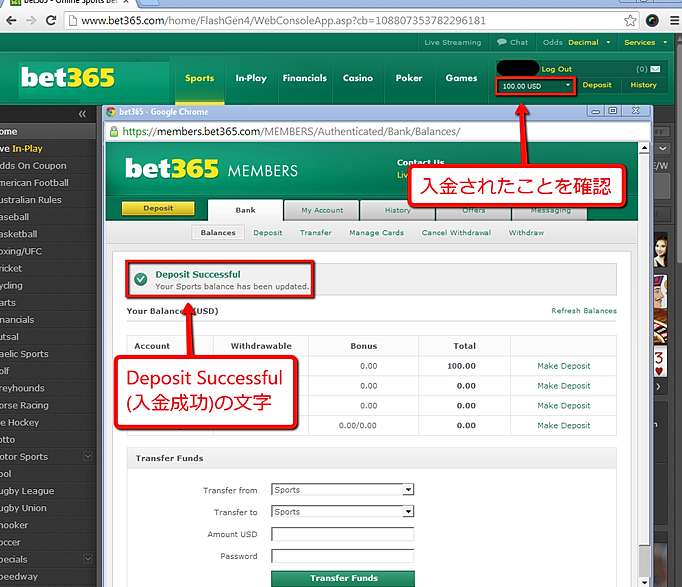Image resolution: width=682 pixels, height=587 pixels.
Task: Collapse the left sports sidebar
Action: [x=82, y=114]
